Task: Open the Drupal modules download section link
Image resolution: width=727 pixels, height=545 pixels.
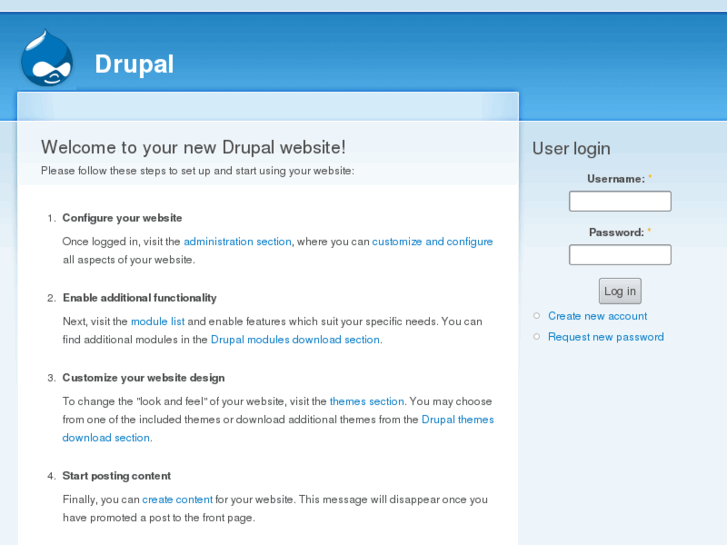Action: (x=295, y=340)
